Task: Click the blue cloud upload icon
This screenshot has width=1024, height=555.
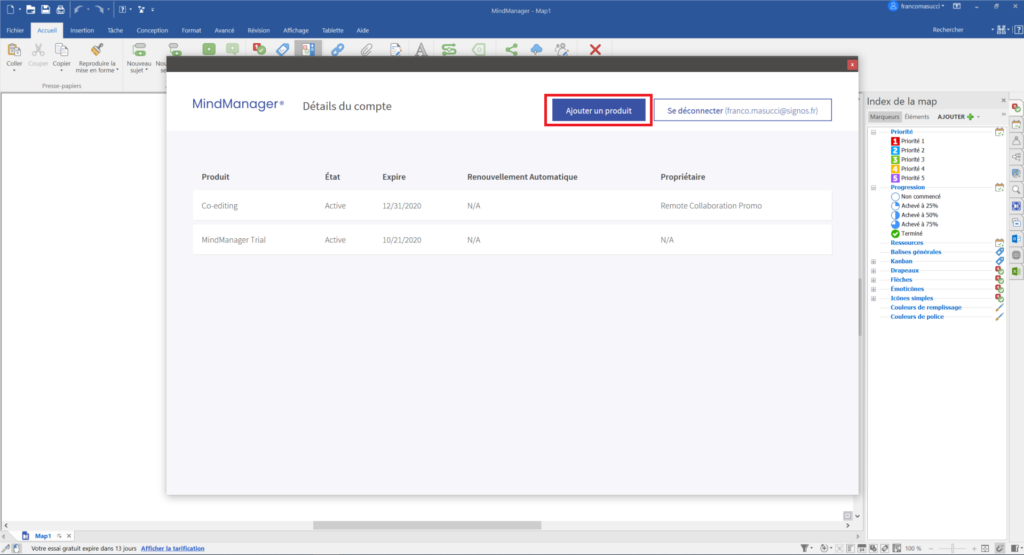Action: coord(536,50)
